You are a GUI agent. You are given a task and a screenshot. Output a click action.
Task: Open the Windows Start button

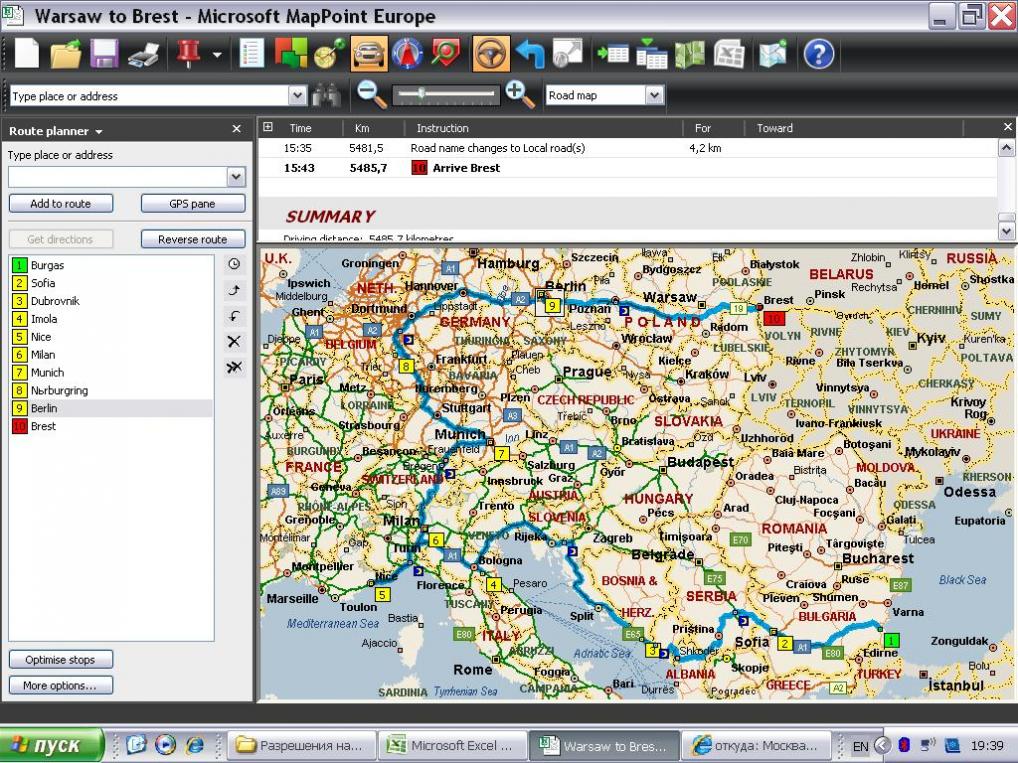point(51,745)
